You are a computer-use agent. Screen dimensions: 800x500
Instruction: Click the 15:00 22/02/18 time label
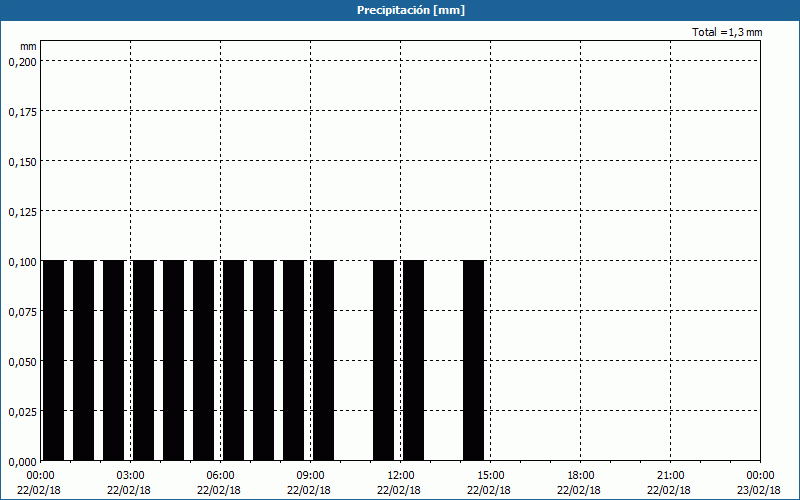(x=489, y=483)
